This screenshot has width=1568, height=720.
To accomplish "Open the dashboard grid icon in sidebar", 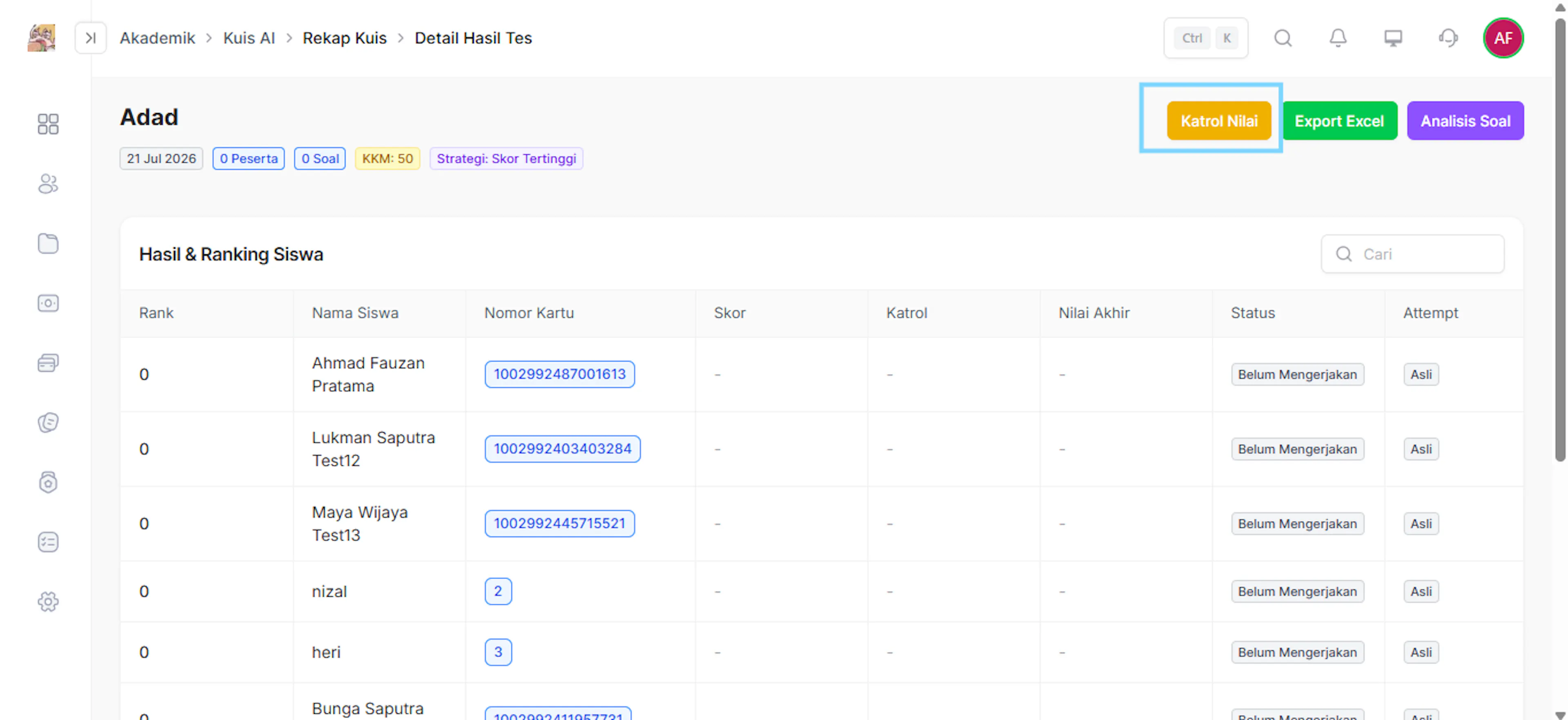I will (48, 124).
